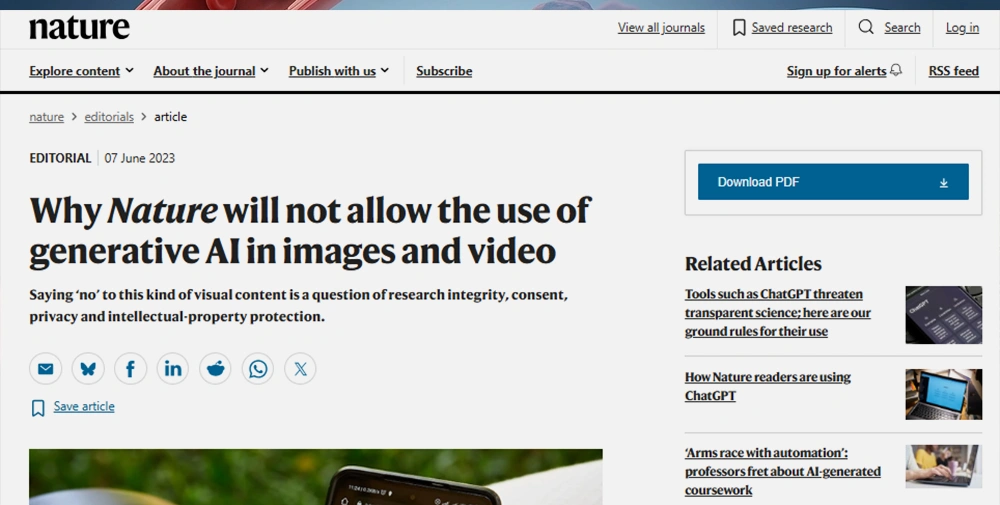Image resolution: width=1000 pixels, height=505 pixels.
Task: Expand the About the journal menu
Action: tap(210, 71)
